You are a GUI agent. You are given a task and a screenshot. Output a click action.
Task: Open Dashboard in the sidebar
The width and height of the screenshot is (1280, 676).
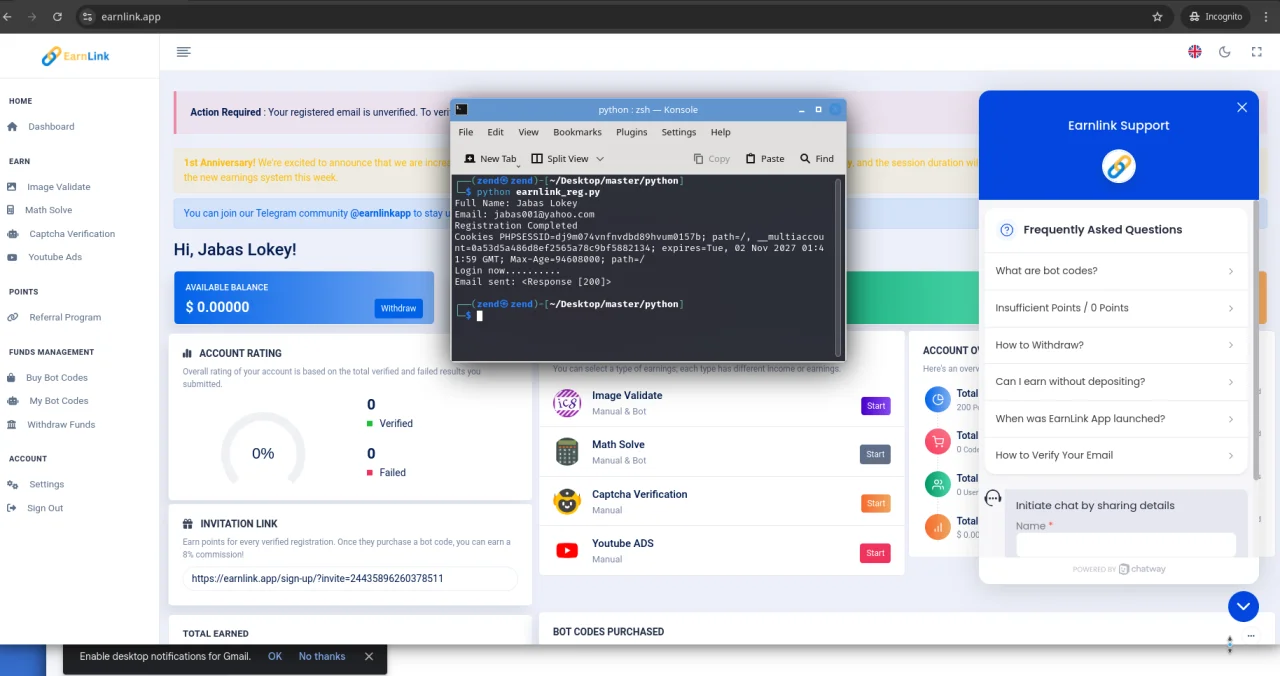(51, 127)
